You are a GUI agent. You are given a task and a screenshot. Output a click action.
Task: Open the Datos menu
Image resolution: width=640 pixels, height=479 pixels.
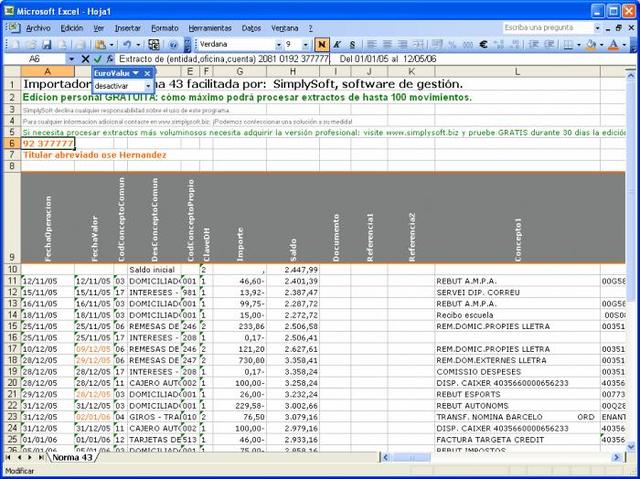251,28
